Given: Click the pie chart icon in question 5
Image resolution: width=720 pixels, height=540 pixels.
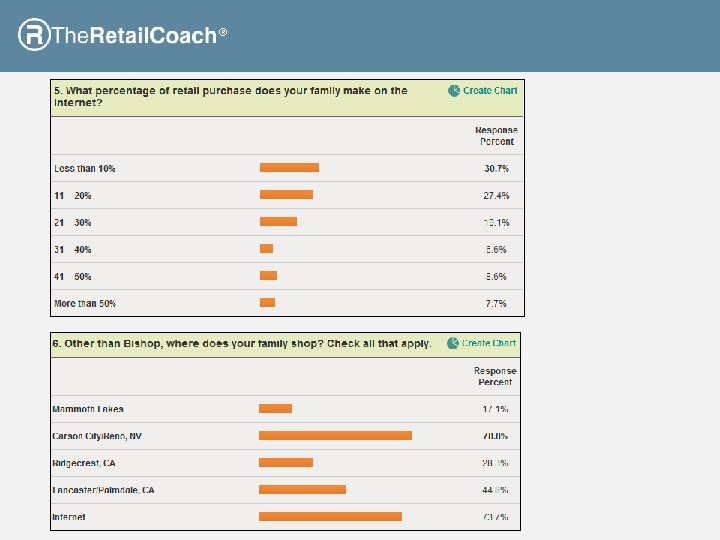Looking at the screenshot, I should tap(454, 90).
